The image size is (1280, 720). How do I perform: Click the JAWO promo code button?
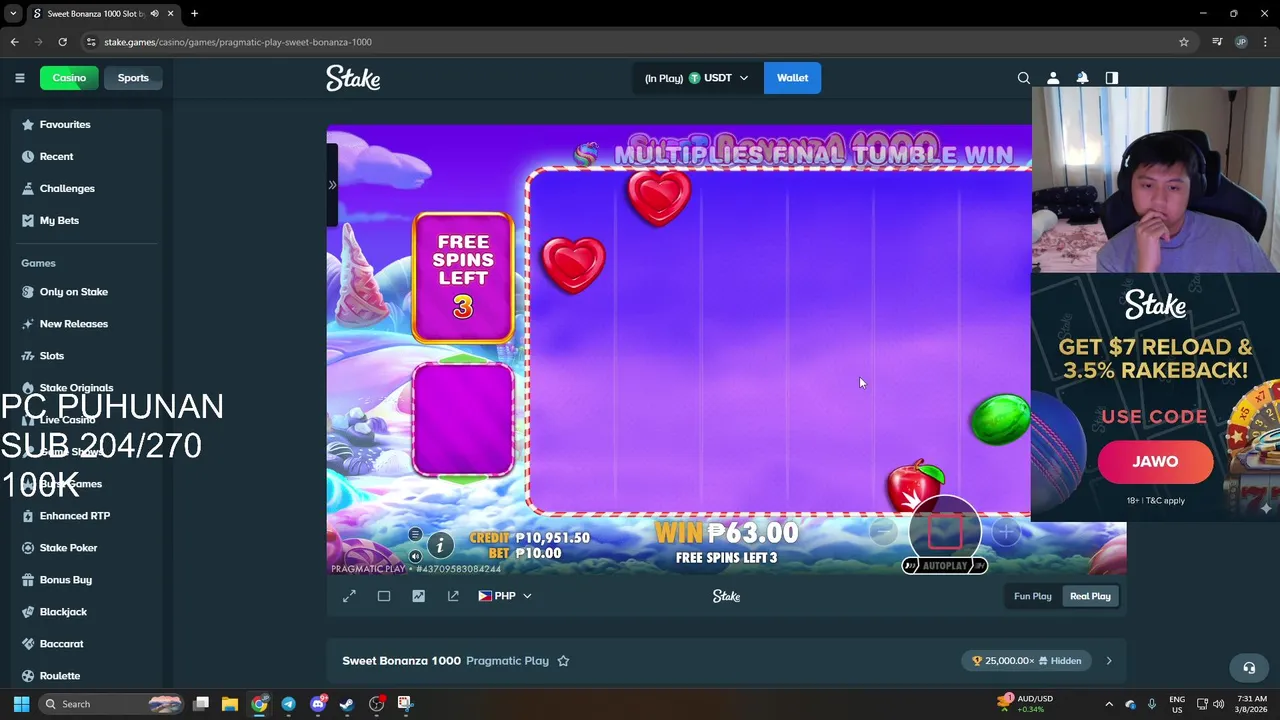pos(1155,462)
